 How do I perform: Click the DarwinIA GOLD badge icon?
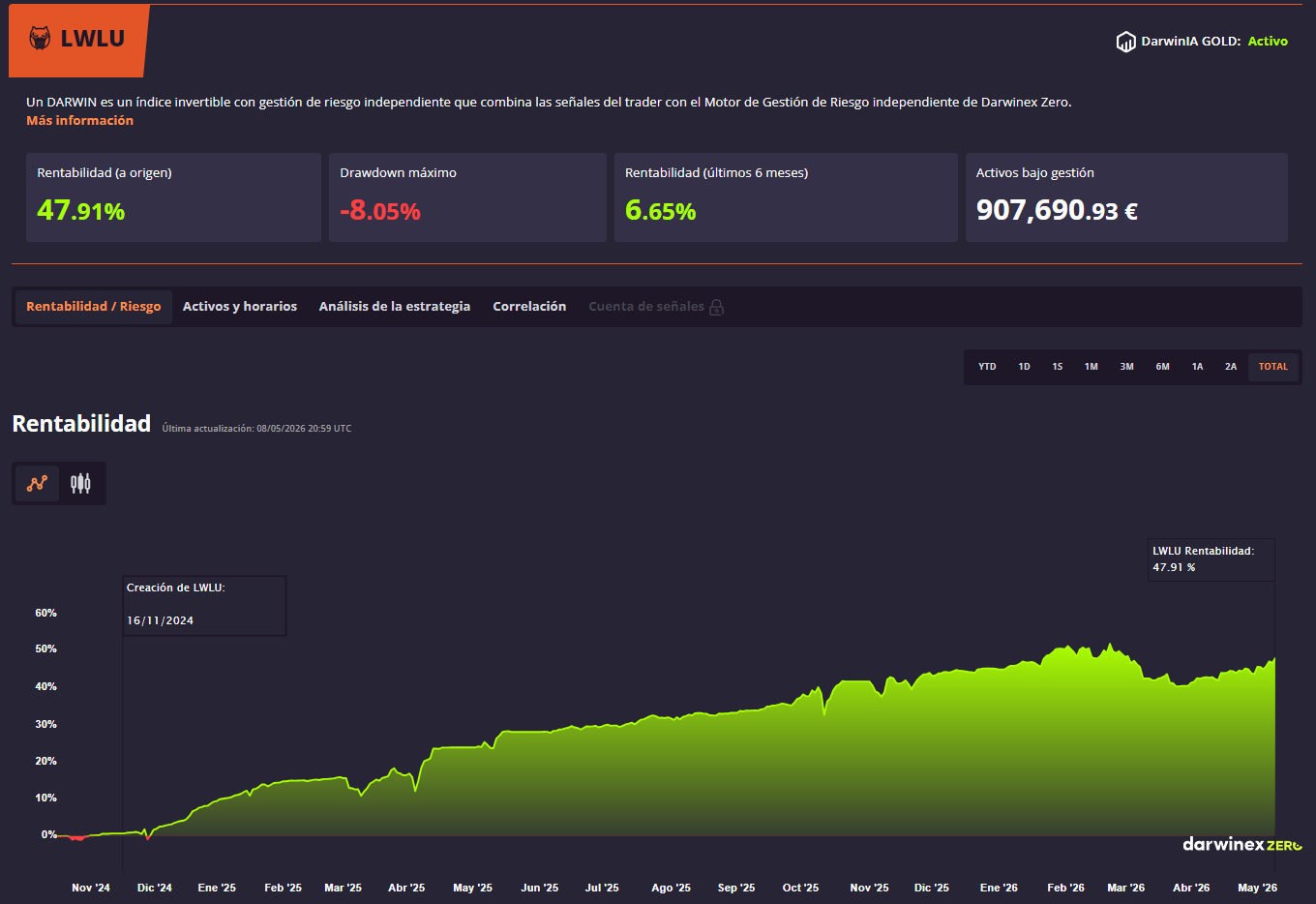(x=1125, y=42)
